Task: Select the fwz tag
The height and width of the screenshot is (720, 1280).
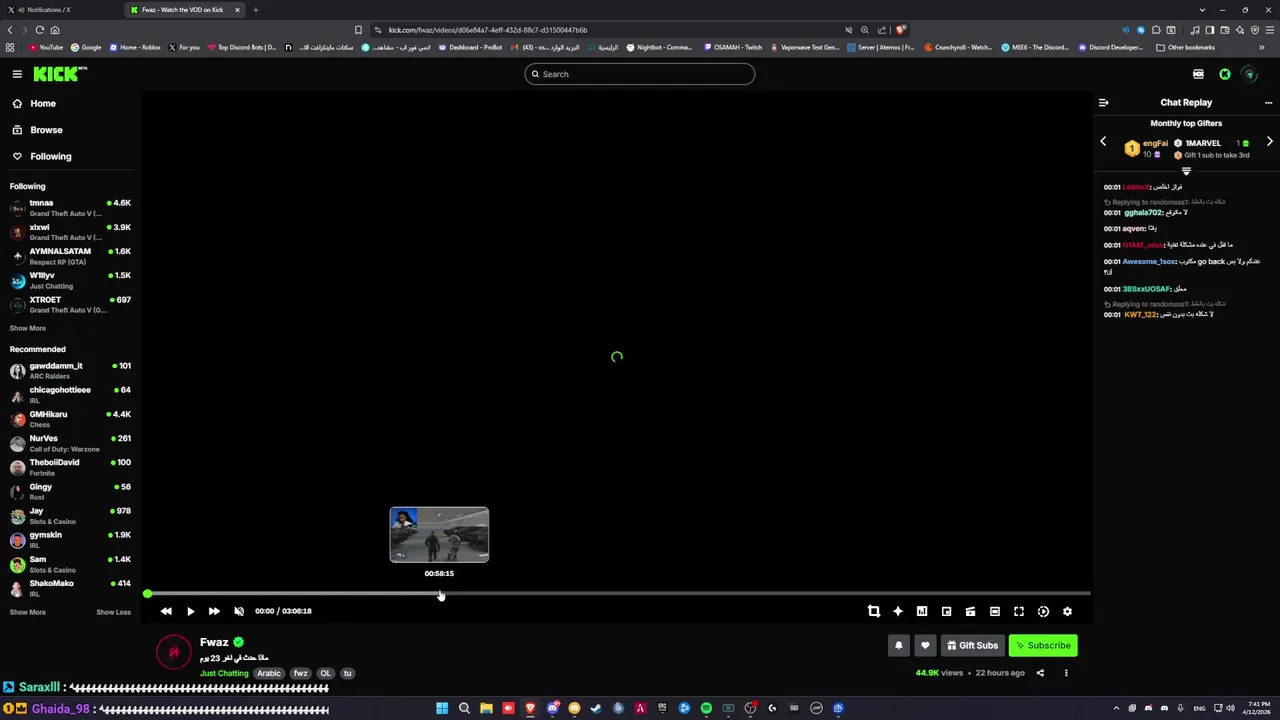Action: coord(300,673)
